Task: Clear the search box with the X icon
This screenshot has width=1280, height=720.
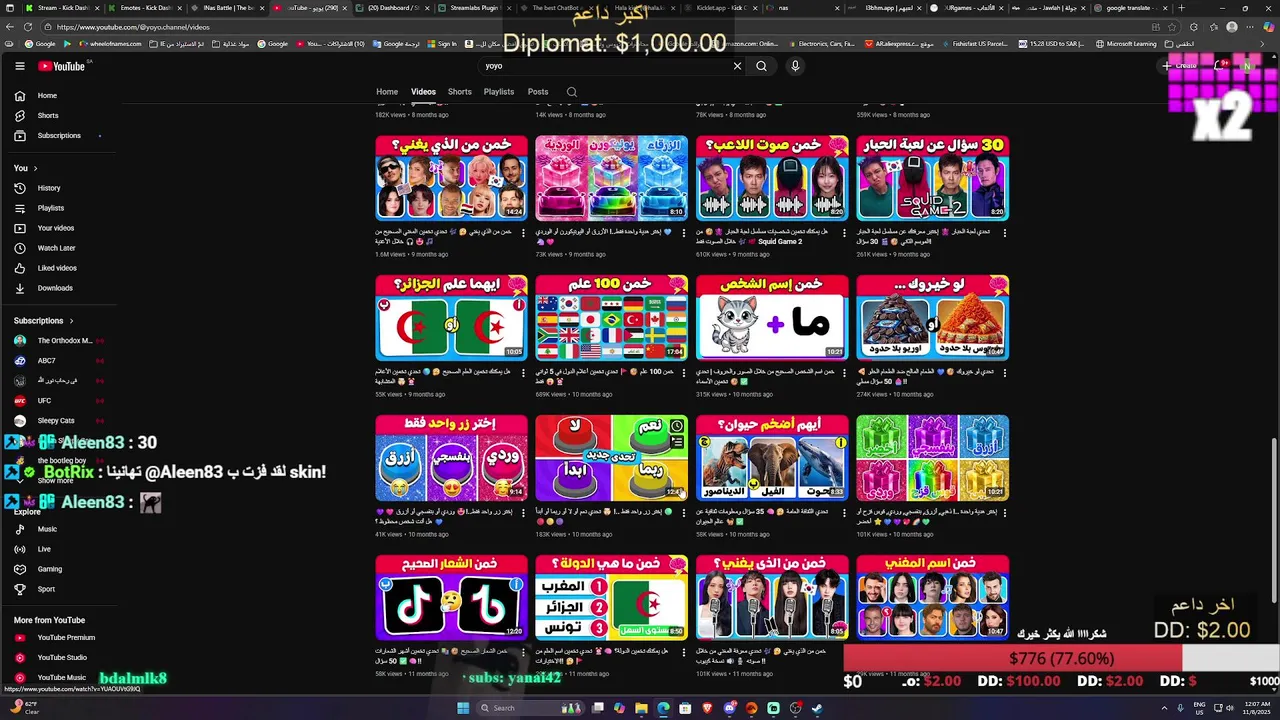Action: pyautogui.click(x=737, y=66)
